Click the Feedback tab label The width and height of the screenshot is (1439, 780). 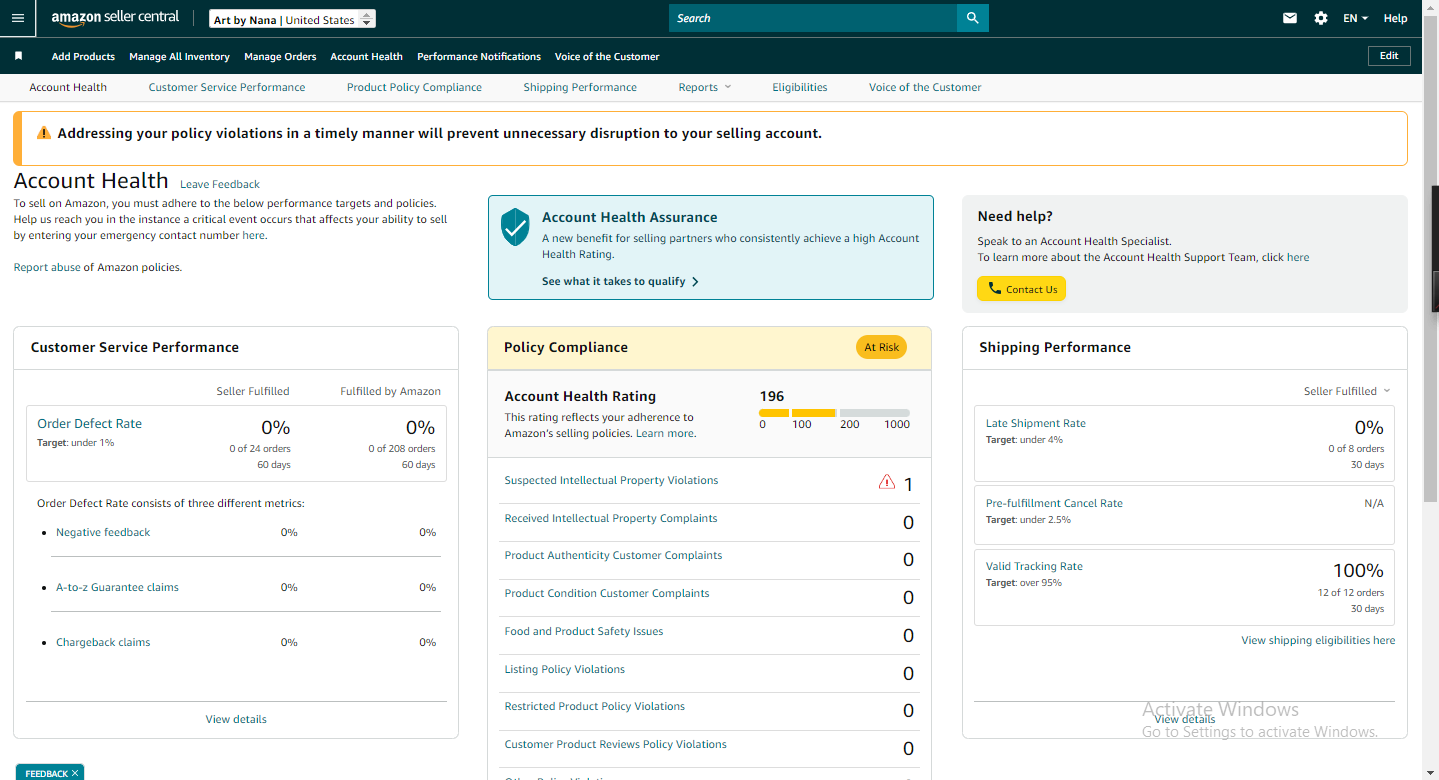(x=46, y=773)
